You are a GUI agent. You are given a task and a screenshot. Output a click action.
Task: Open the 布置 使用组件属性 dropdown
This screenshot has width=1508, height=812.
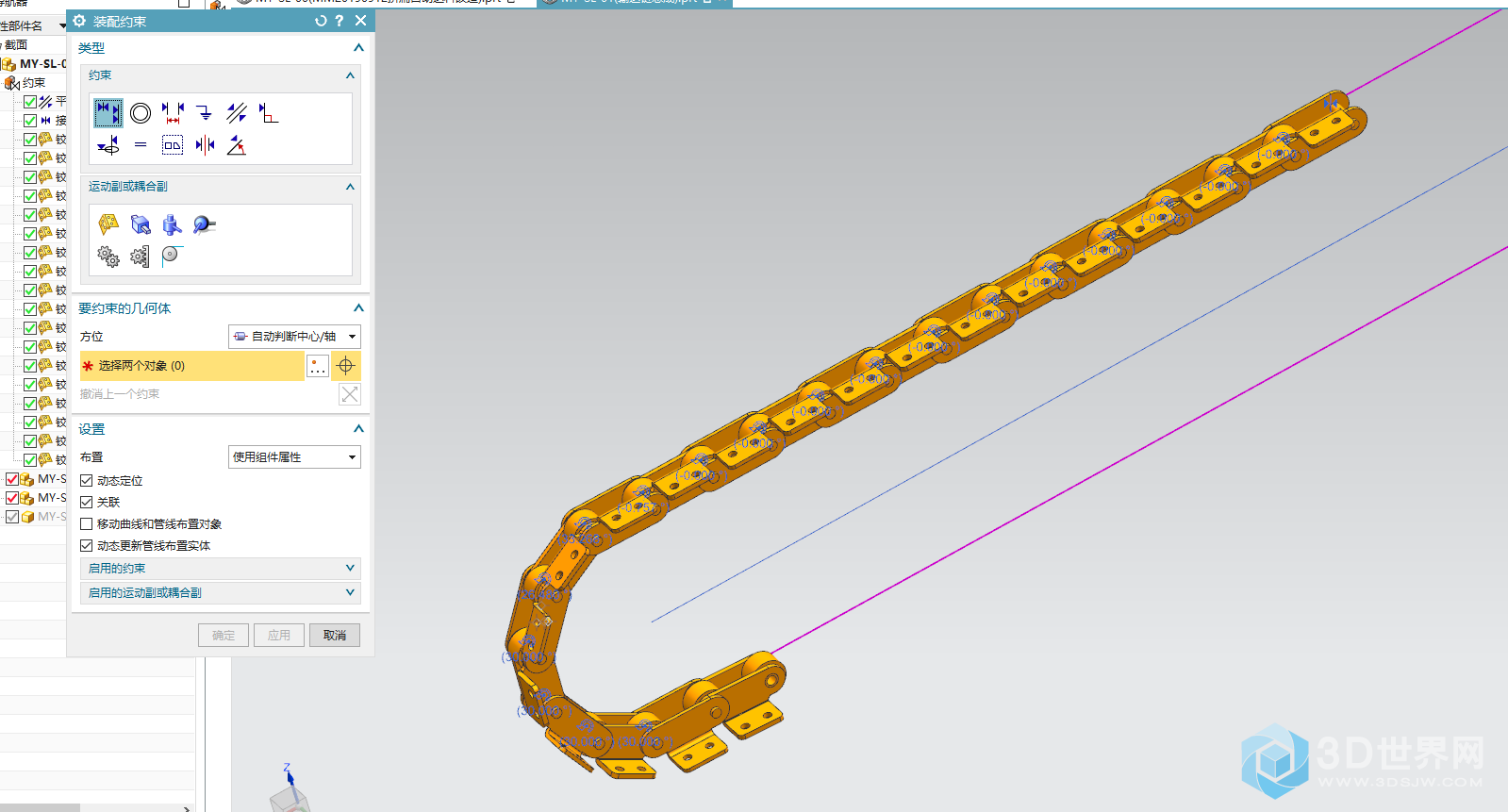point(294,457)
